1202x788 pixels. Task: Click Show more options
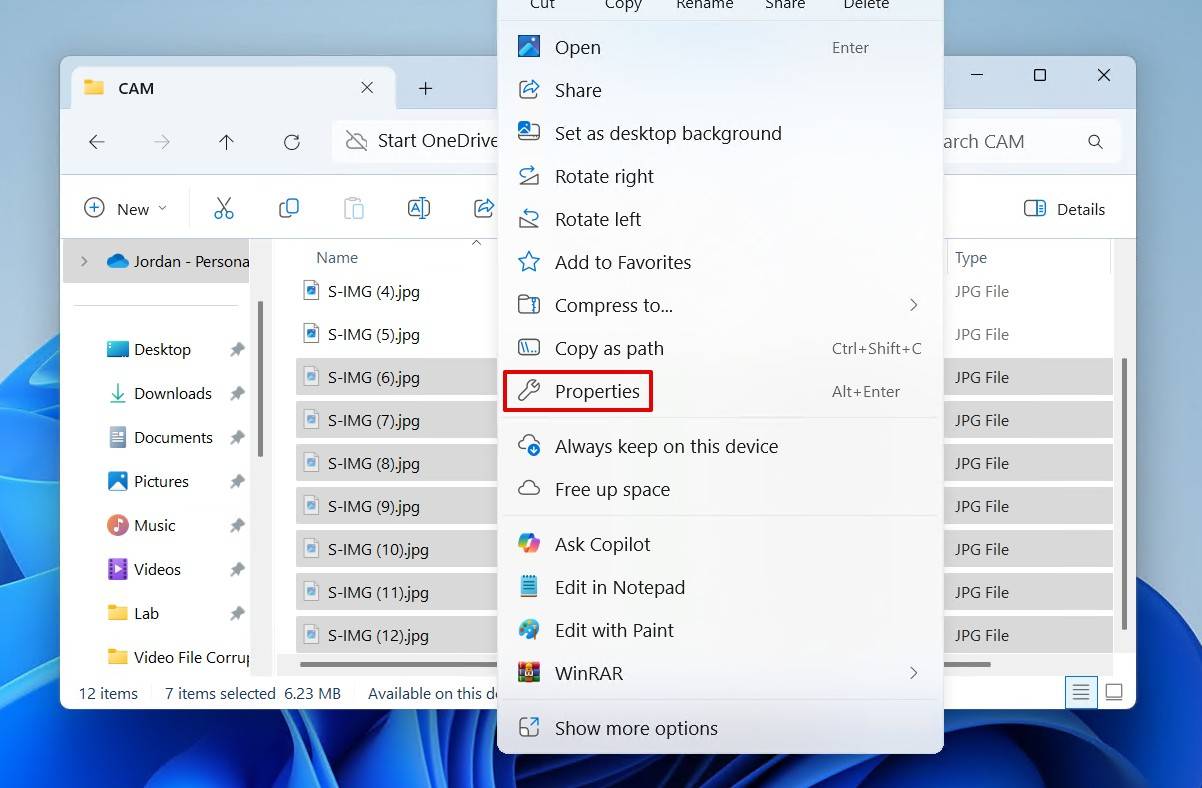coord(636,728)
